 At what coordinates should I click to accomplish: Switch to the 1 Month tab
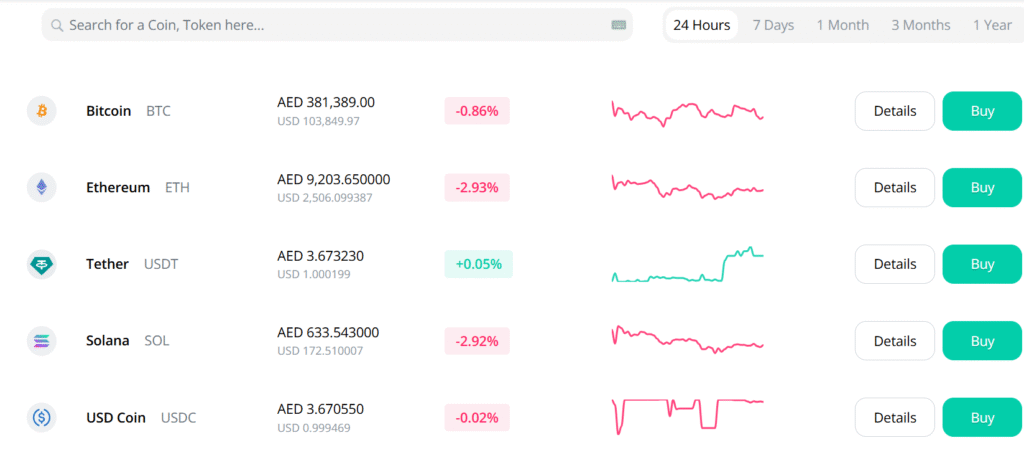point(842,25)
